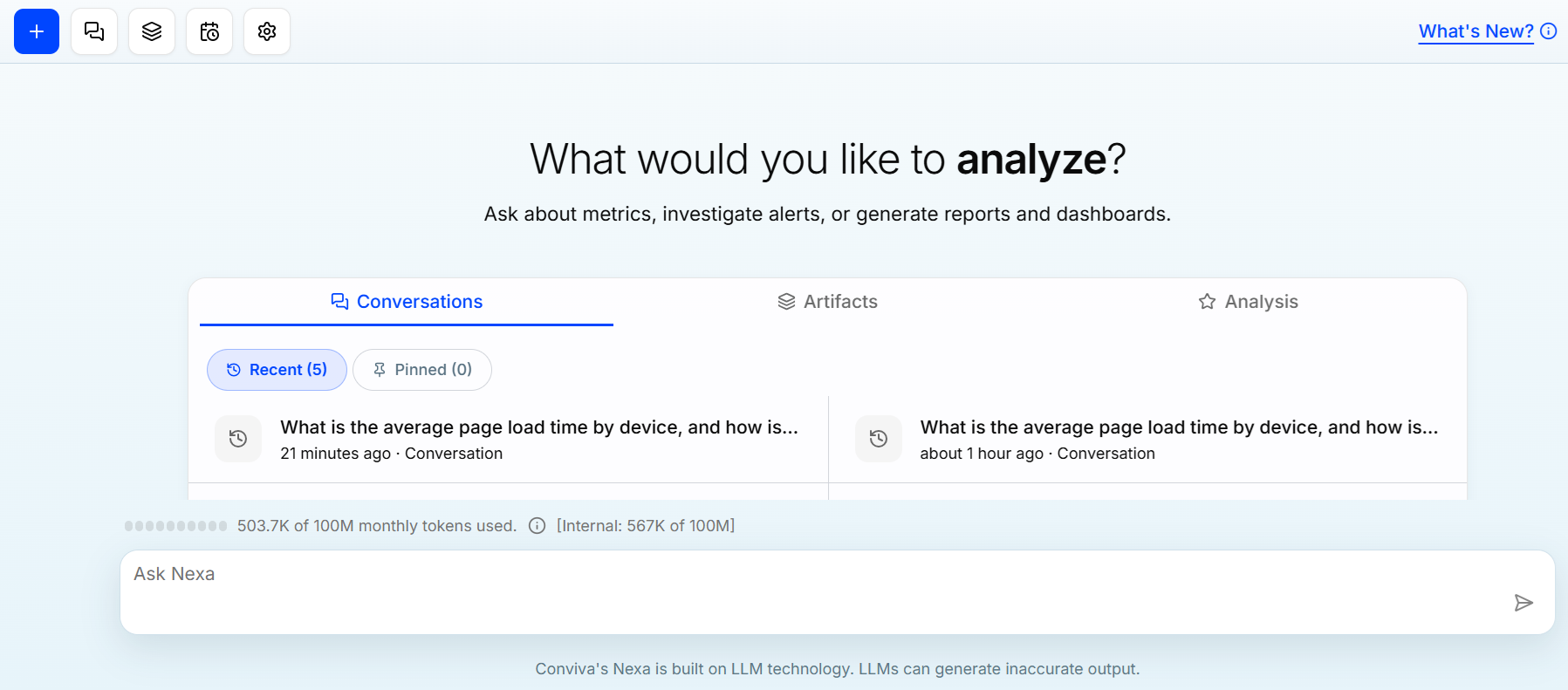Switch to the Analysis tab
This screenshot has width=1568, height=690.
tap(1248, 302)
